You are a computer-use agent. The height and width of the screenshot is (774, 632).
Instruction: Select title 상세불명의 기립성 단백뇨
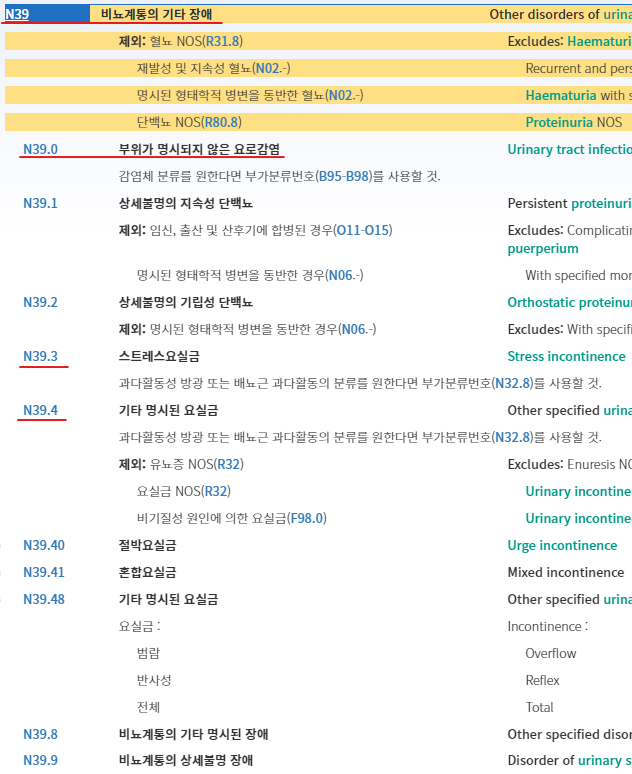point(186,302)
